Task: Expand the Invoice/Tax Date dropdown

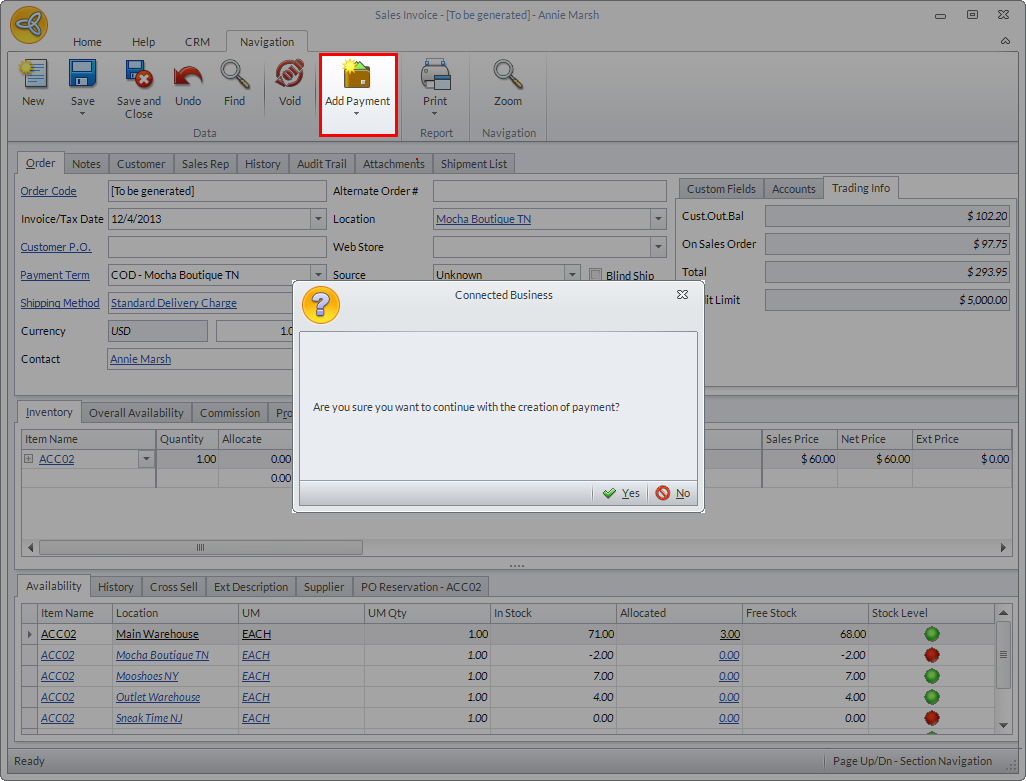Action: (x=318, y=219)
